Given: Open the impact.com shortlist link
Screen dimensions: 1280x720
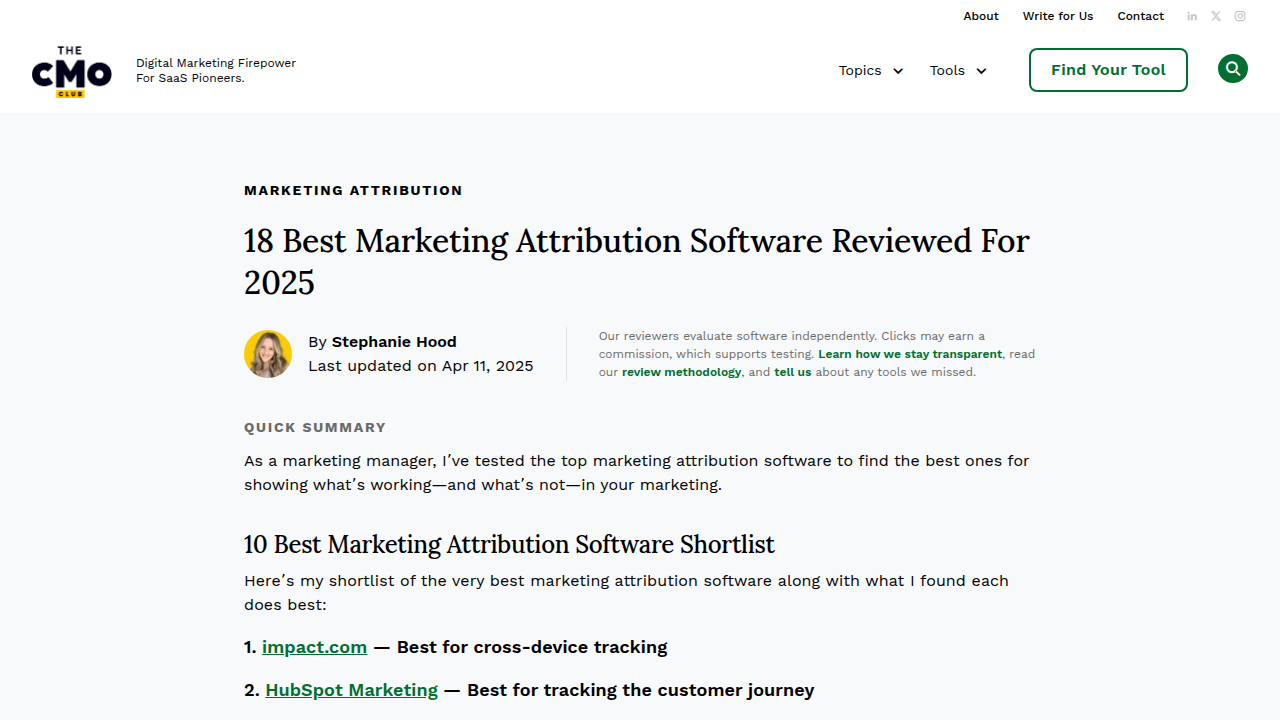Looking at the screenshot, I should (x=314, y=647).
